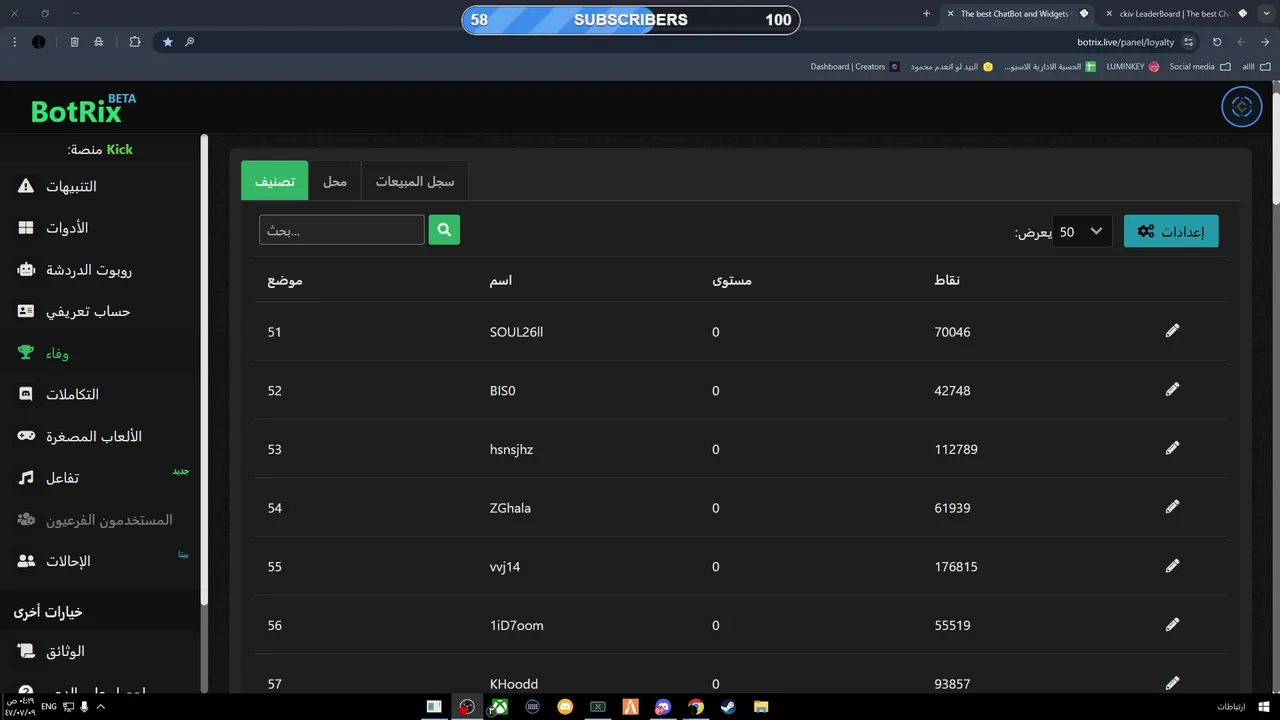The height and width of the screenshot is (720, 1280).
Task: Switch to the محل shop tab
Action: coord(335,181)
